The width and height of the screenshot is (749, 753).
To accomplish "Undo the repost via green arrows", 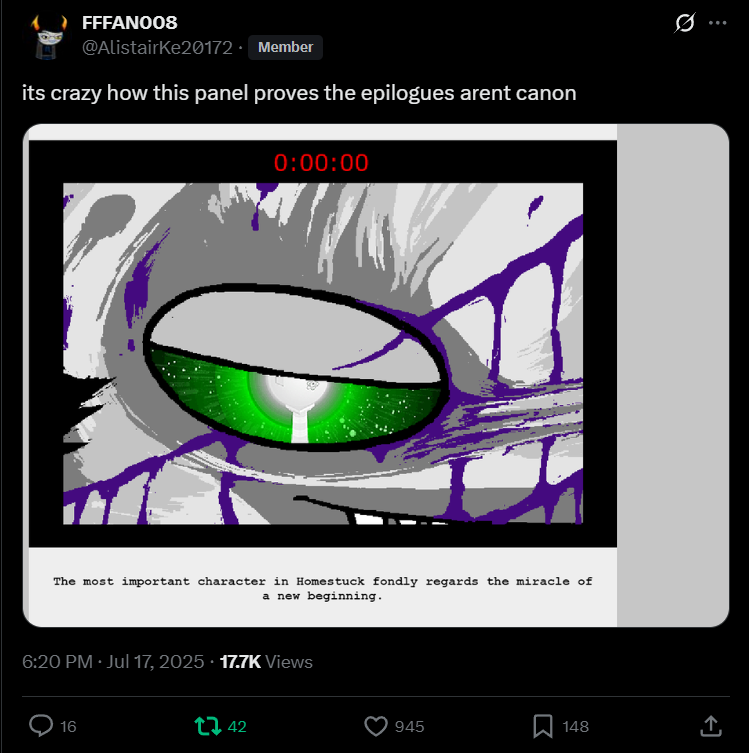I will click(208, 726).
